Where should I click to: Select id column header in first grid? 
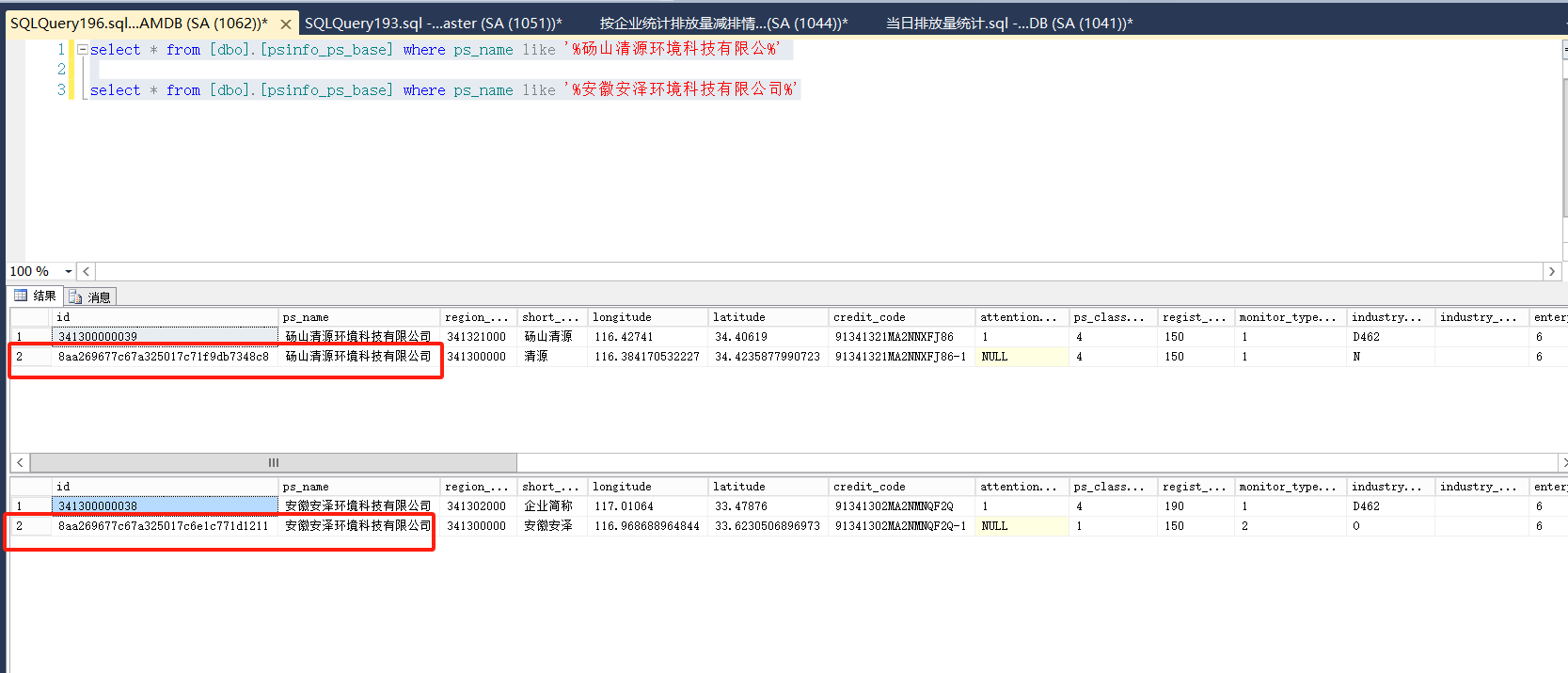click(x=165, y=317)
